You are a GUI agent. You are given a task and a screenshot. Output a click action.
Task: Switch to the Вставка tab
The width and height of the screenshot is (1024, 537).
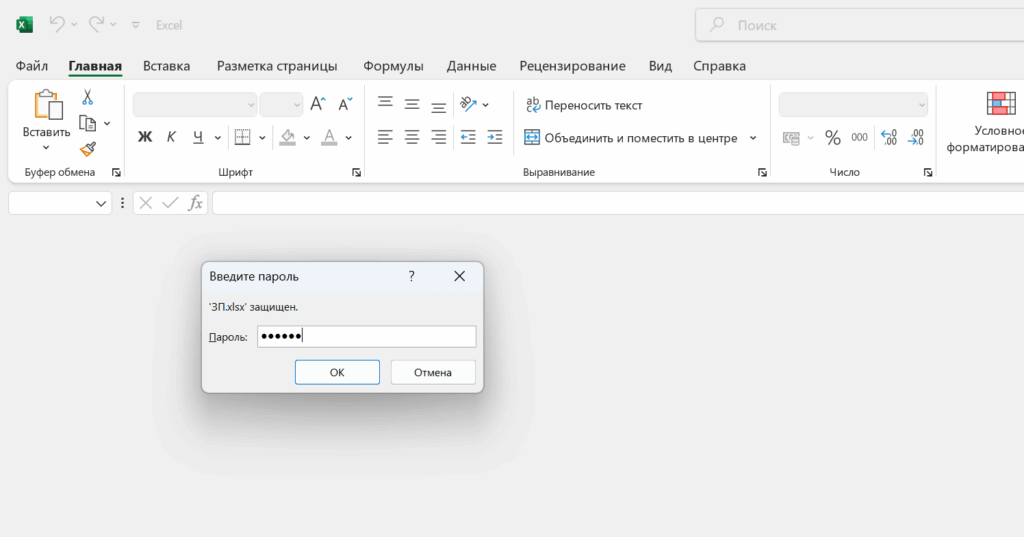coord(167,66)
